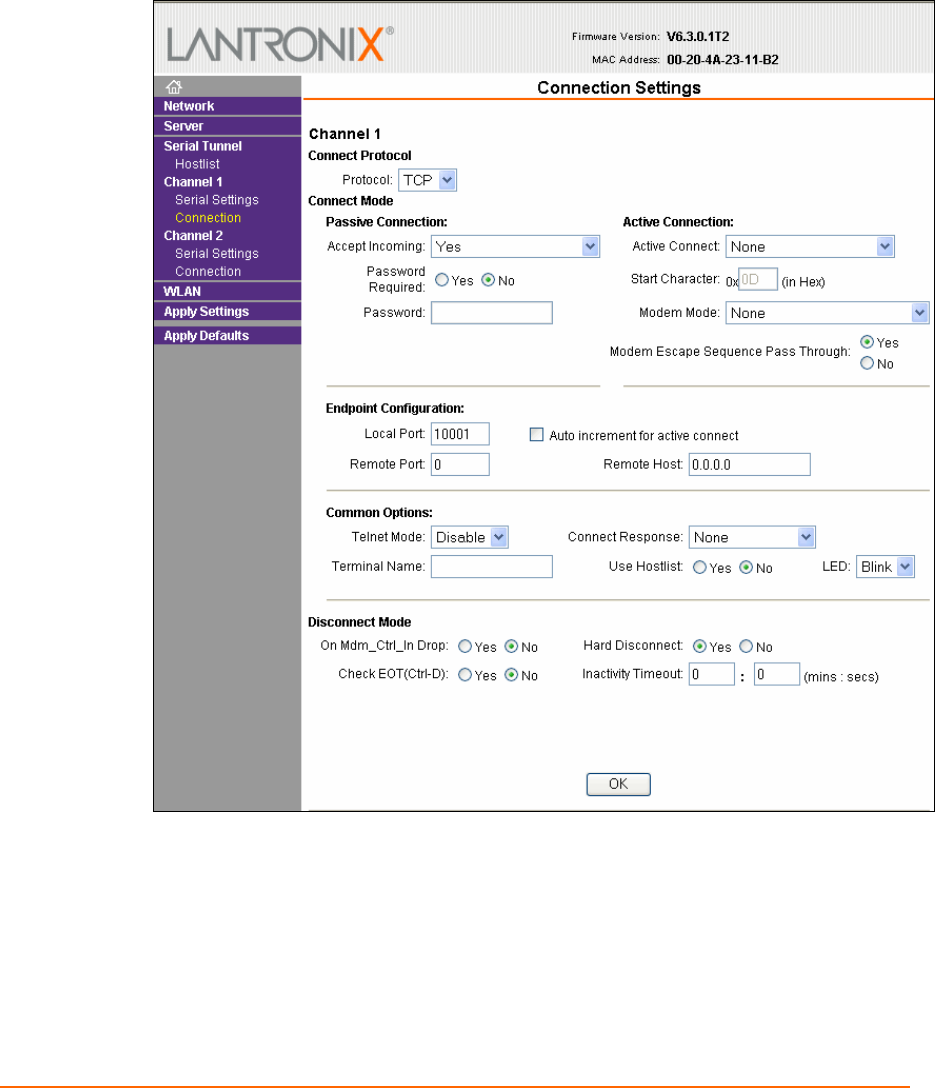Screen dimensions: 935x1088
Task: Open Channel 2 Connection page
Action: point(208,272)
